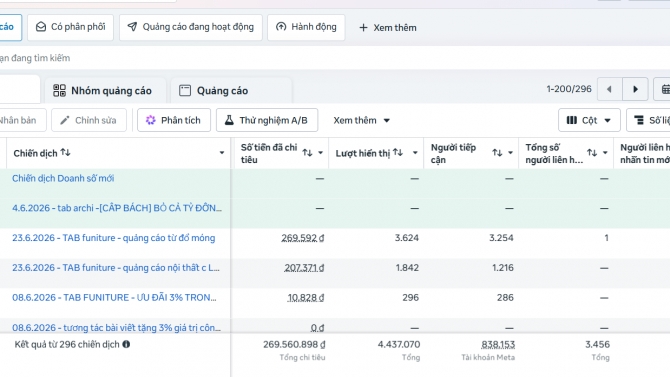This screenshot has width=670, height=377.
Task: Click reach value 1.216
Action: tap(502, 268)
